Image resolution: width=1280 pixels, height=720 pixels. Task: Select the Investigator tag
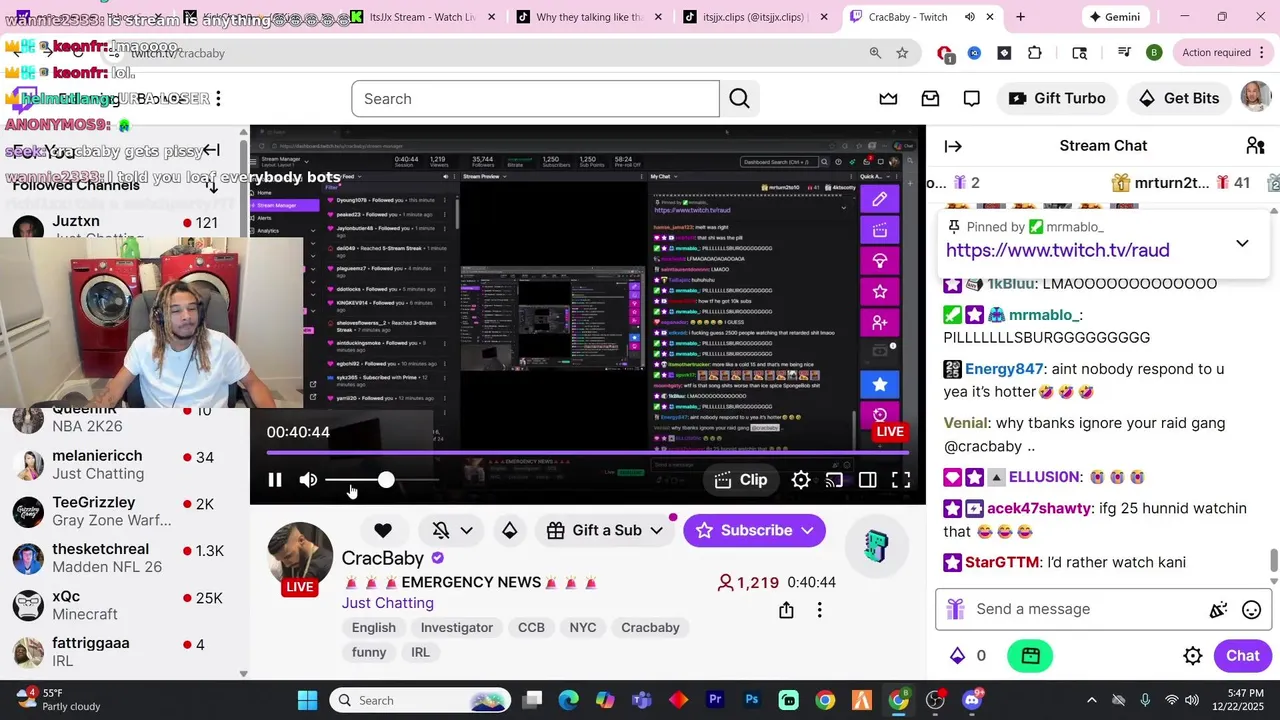[457, 627]
